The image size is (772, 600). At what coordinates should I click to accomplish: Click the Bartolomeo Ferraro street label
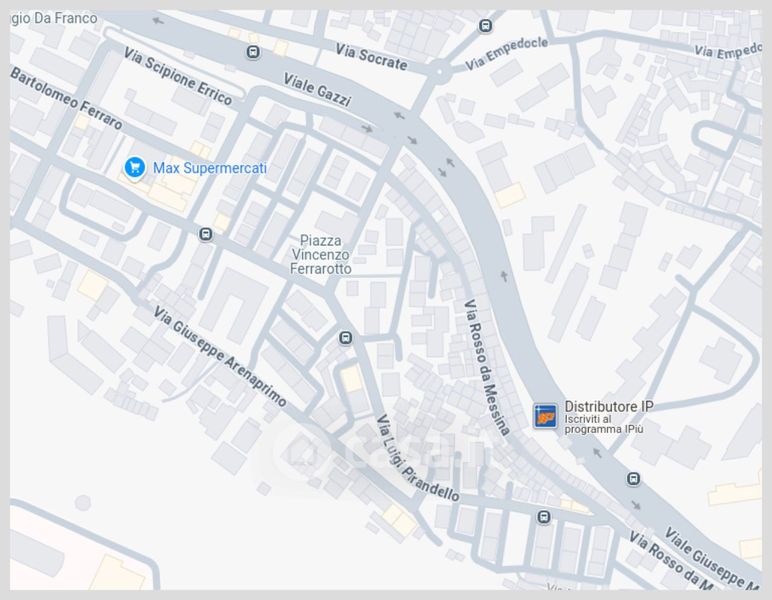pos(66,98)
